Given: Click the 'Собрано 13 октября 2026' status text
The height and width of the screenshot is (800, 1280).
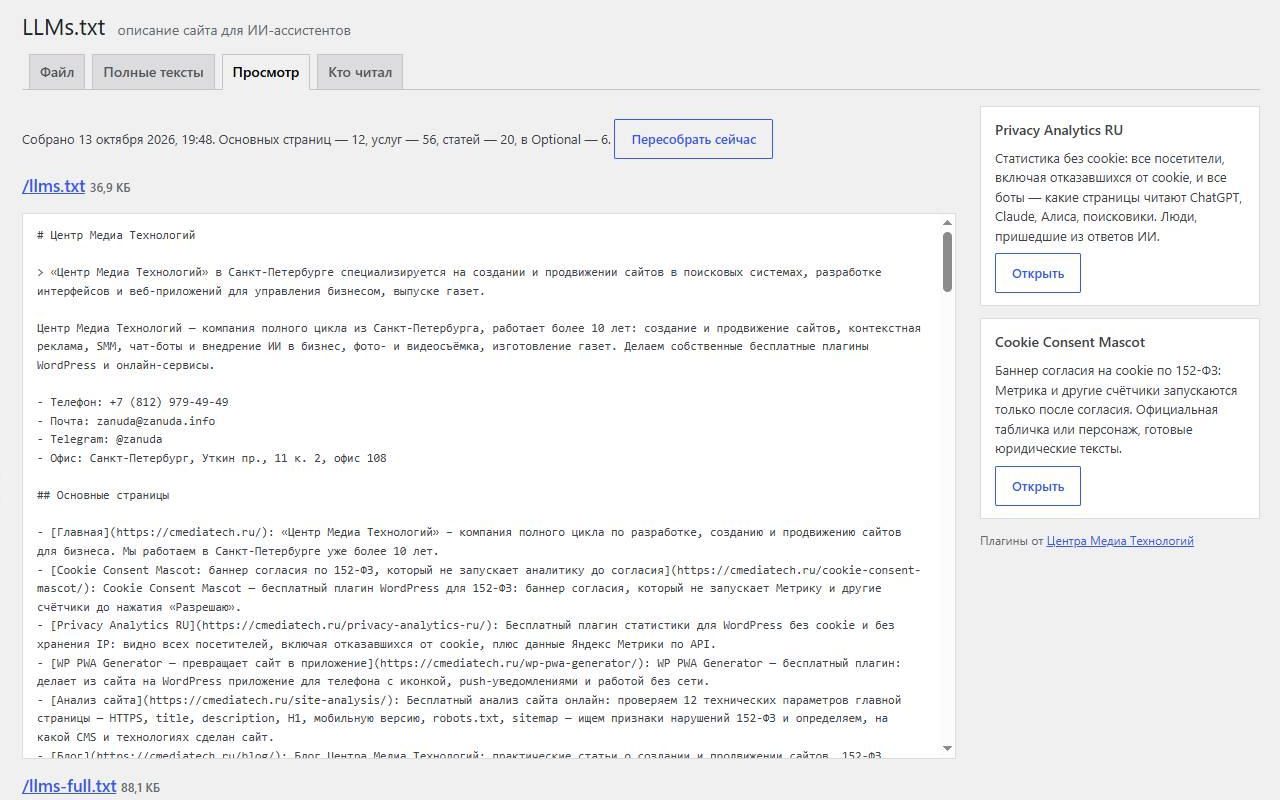Looking at the screenshot, I should [x=316, y=139].
